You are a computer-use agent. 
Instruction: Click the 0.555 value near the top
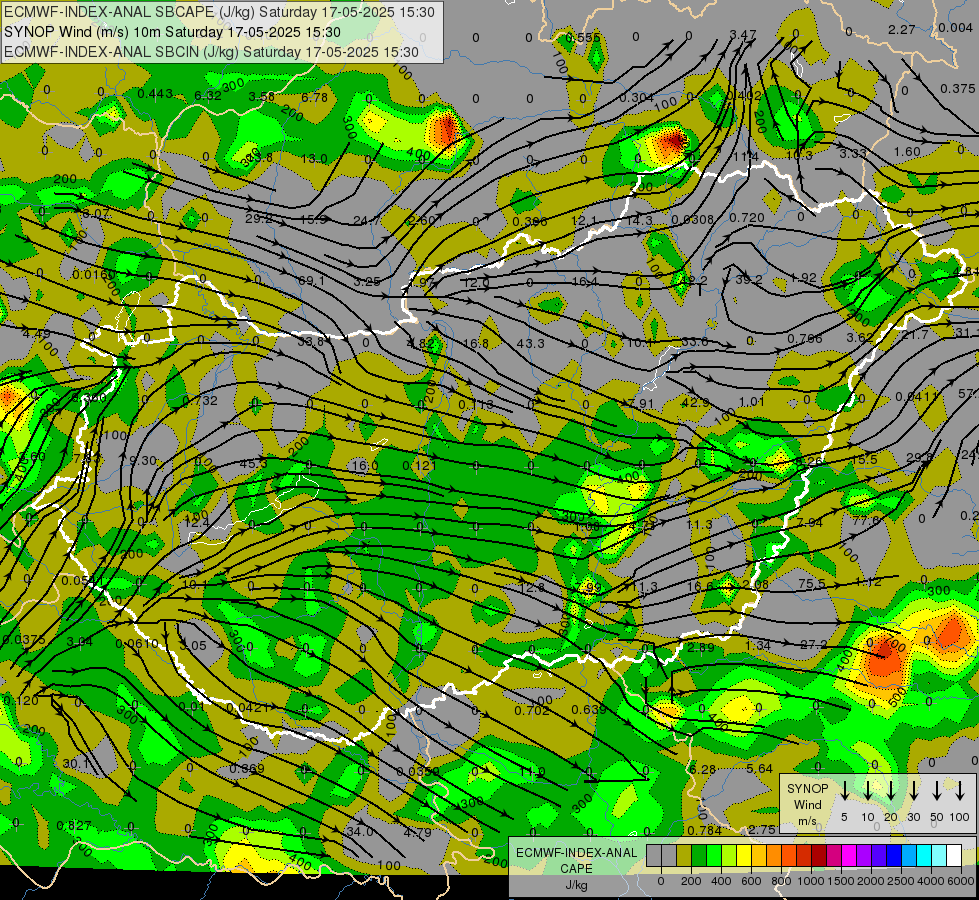583,37
